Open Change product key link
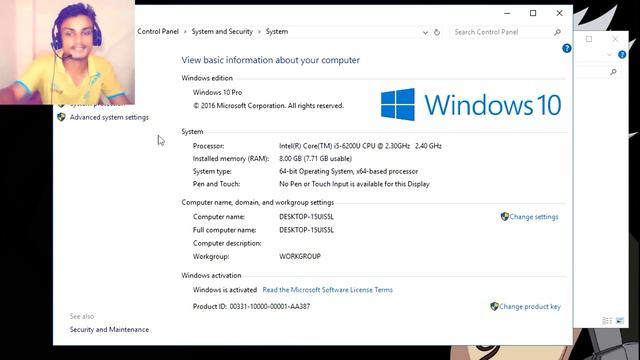 [530, 307]
